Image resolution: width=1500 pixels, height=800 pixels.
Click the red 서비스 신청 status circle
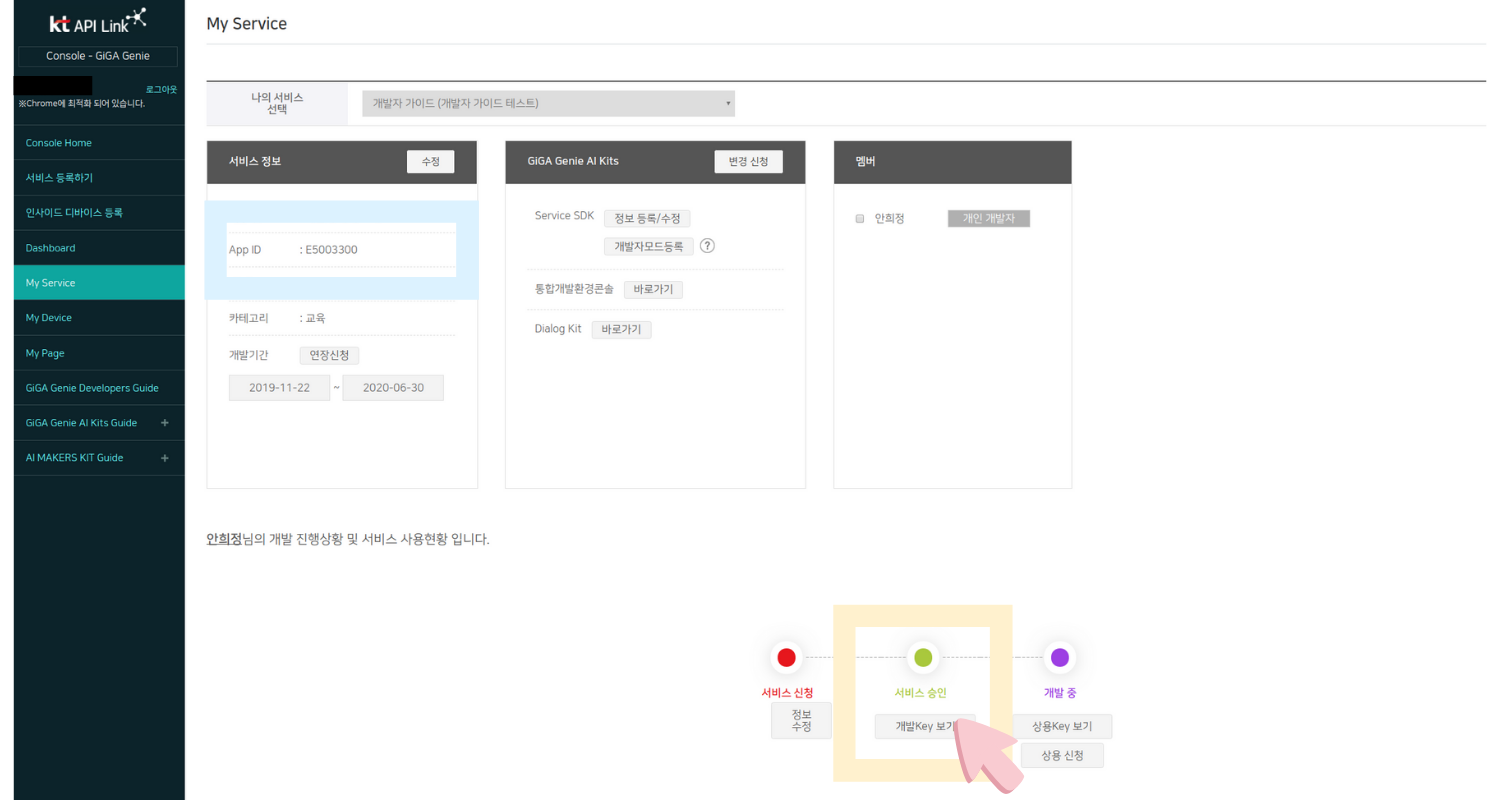(x=786, y=657)
